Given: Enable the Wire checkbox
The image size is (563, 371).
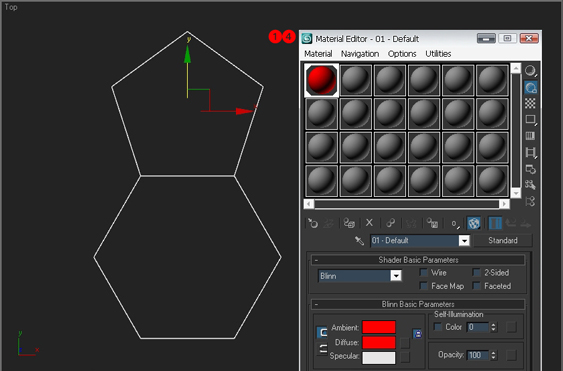Looking at the screenshot, I should [423, 273].
